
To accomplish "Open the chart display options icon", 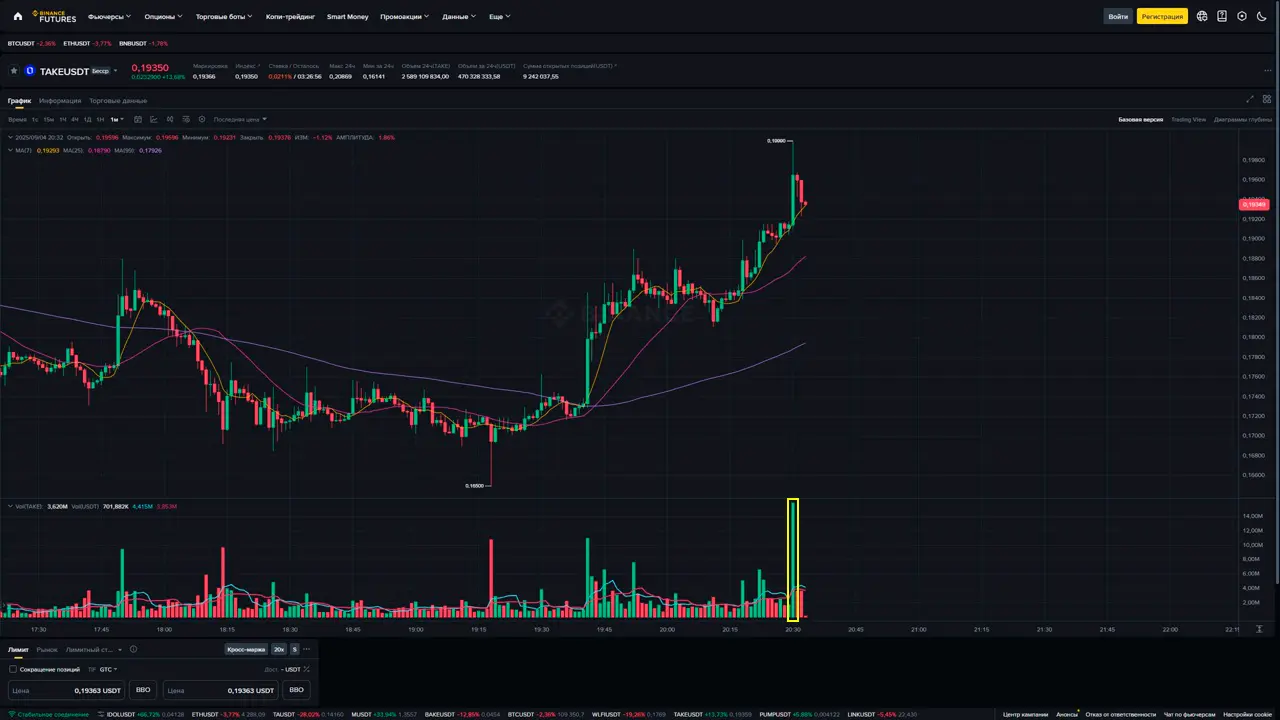I will point(186,119).
